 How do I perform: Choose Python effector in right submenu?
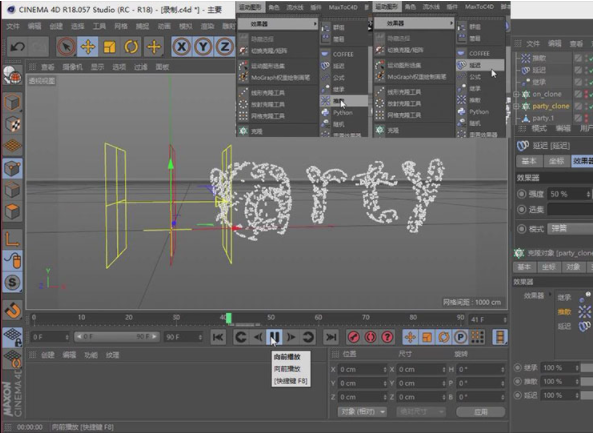click(479, 112)
